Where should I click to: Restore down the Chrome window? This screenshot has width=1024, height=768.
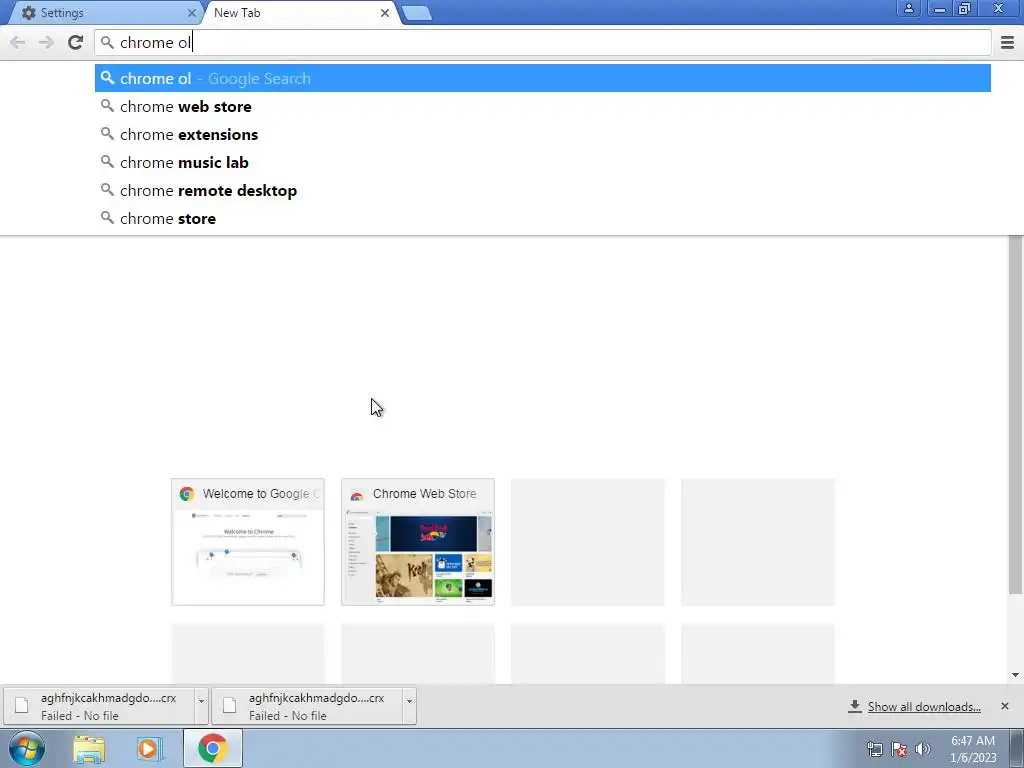pos(965,8)
